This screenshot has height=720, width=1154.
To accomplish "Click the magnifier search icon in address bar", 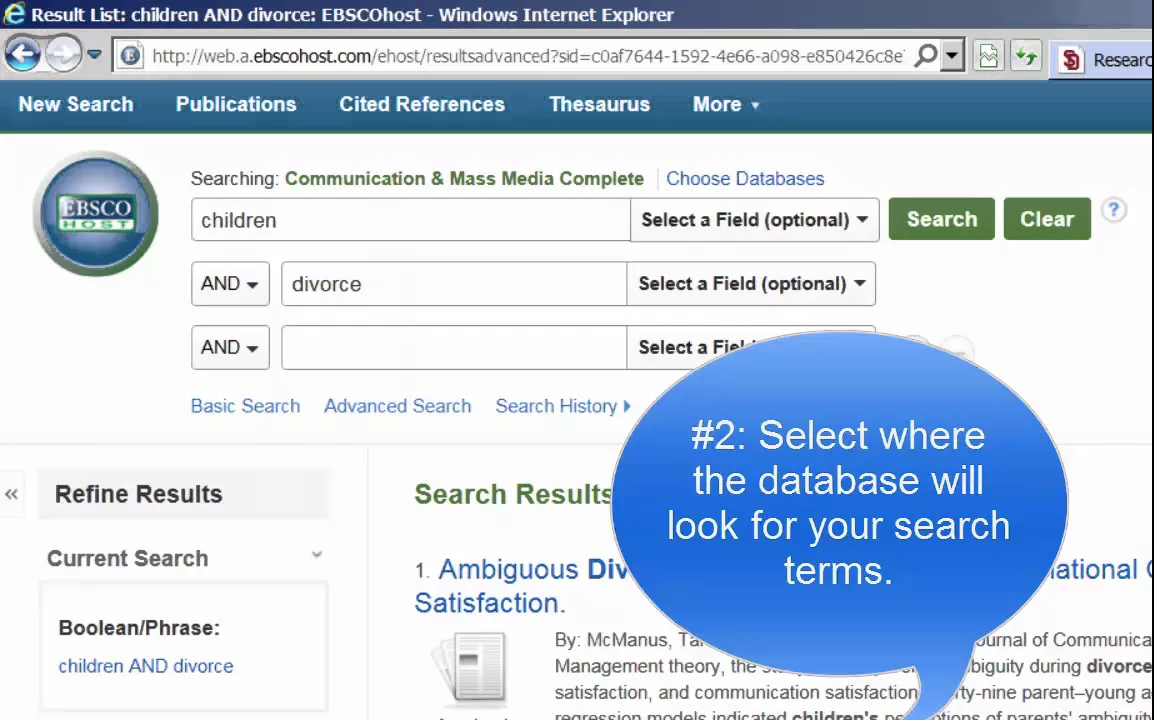I will (x=925, y=55).
